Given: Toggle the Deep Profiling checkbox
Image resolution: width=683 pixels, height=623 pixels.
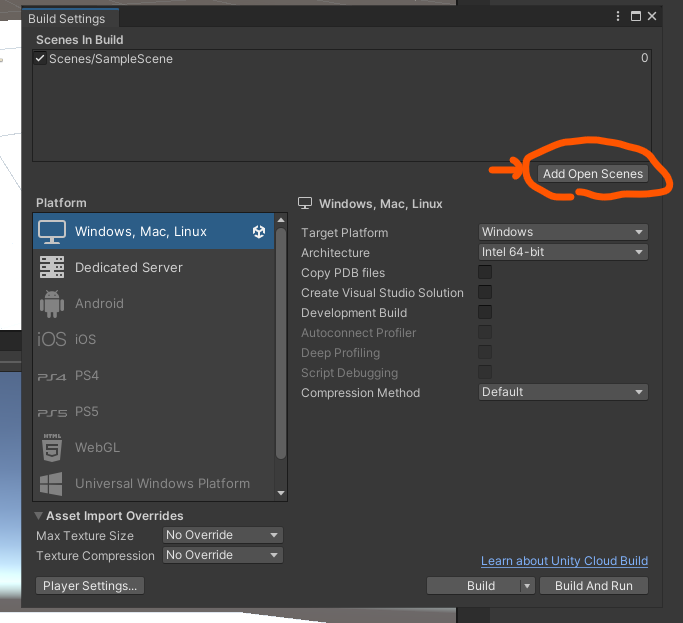Looking at the screenshot, I should 485,352.
